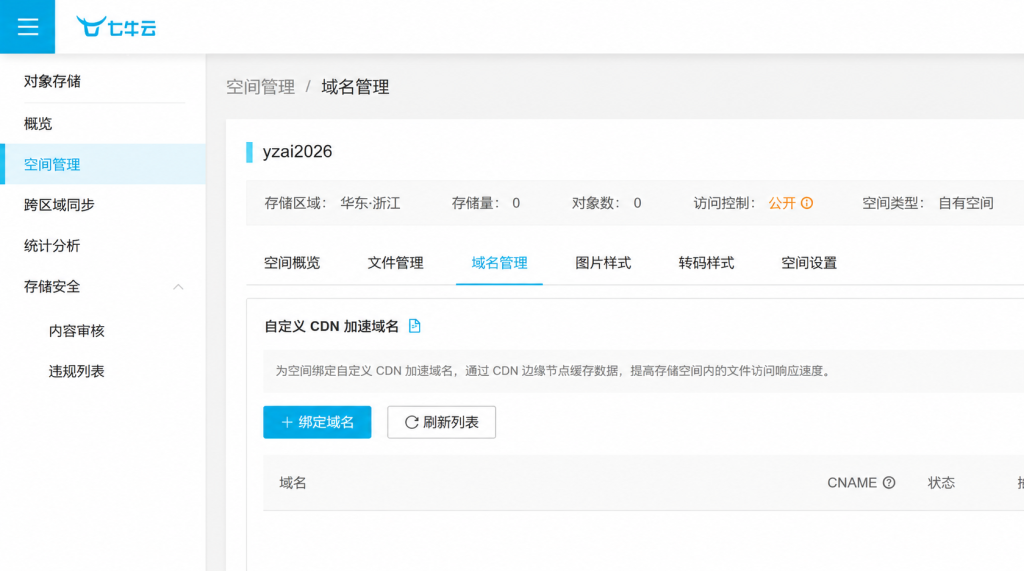The height and width of the screenshot is (571, 1024).
Task: Collapse the 存储安全 section chevron
Action: [178, 287]
